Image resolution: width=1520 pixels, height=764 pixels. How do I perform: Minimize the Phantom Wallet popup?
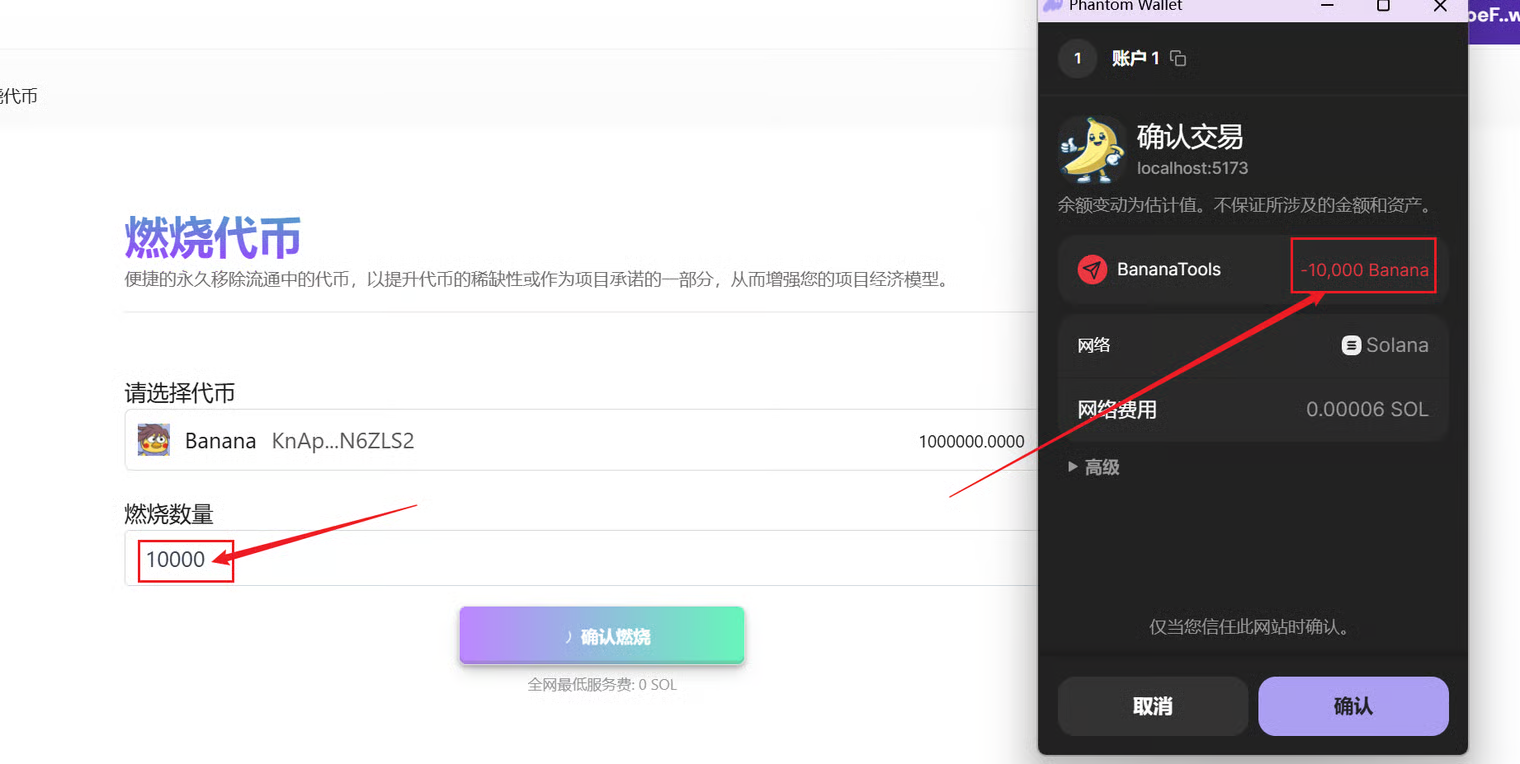pyautogui.click(x=1327, y=6)
